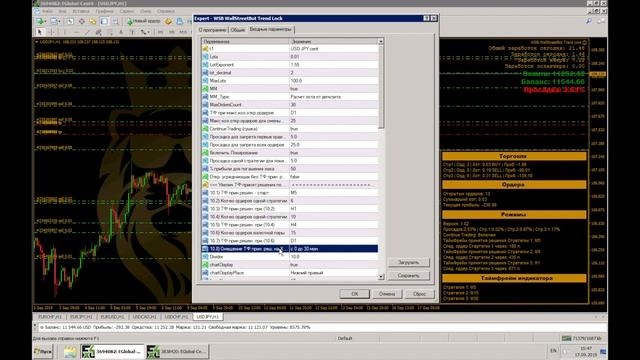Viewport: 640px width, 360px height.
Task: Toggle the yellow Navigator folder icon
Action: point(93,21)
